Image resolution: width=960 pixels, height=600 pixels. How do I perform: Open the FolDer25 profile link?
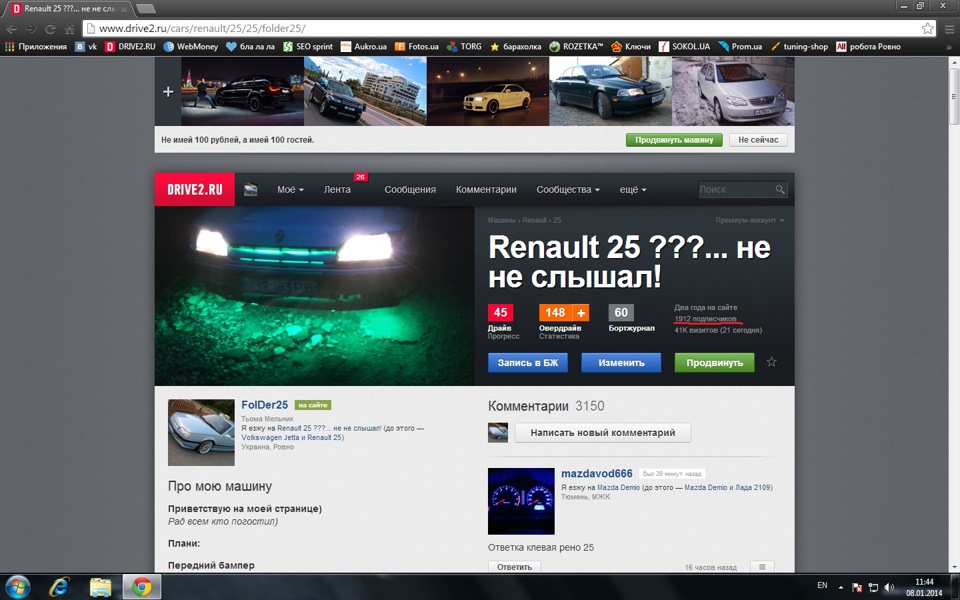click(x=264, y=405)
